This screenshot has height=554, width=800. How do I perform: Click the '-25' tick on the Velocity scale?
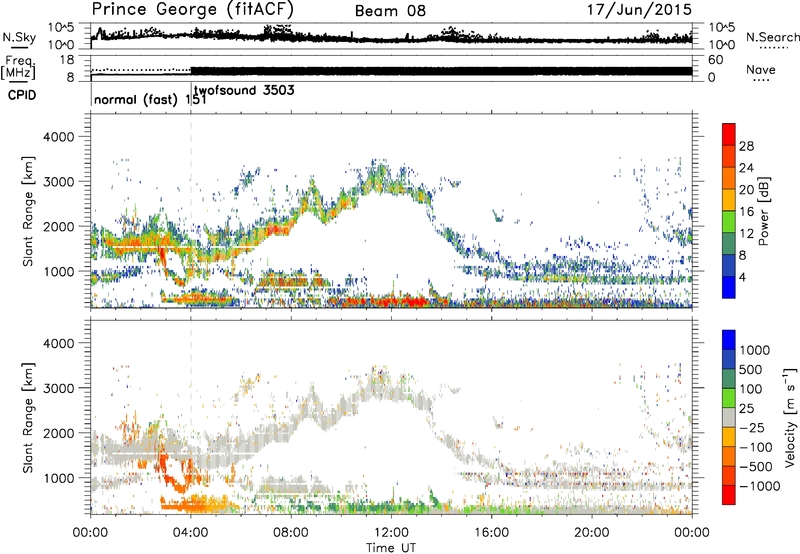pyautogui.click(x=752, y=427)
